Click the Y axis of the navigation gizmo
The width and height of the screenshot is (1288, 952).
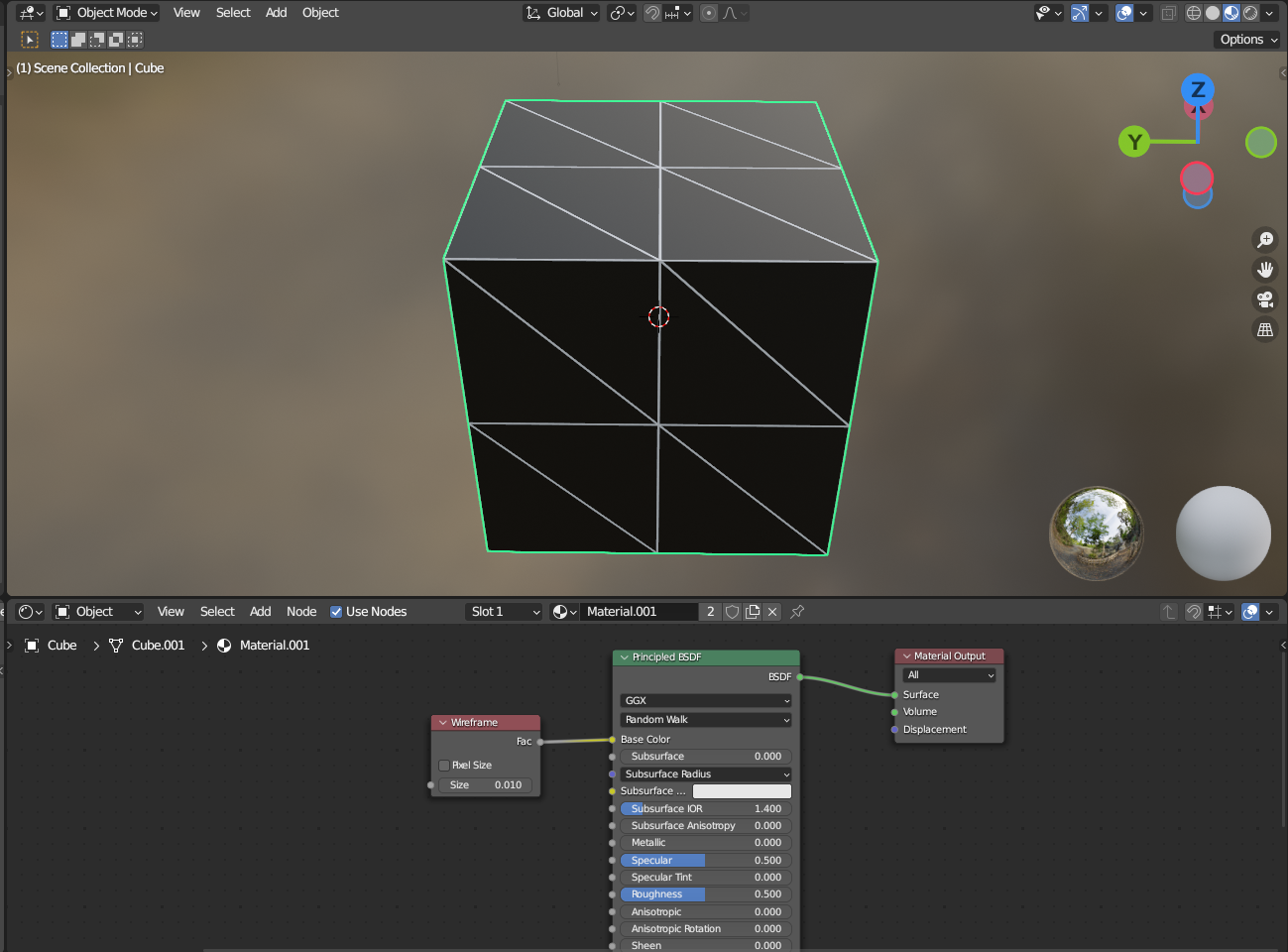pyautogui.click(x=1134, y=142)
